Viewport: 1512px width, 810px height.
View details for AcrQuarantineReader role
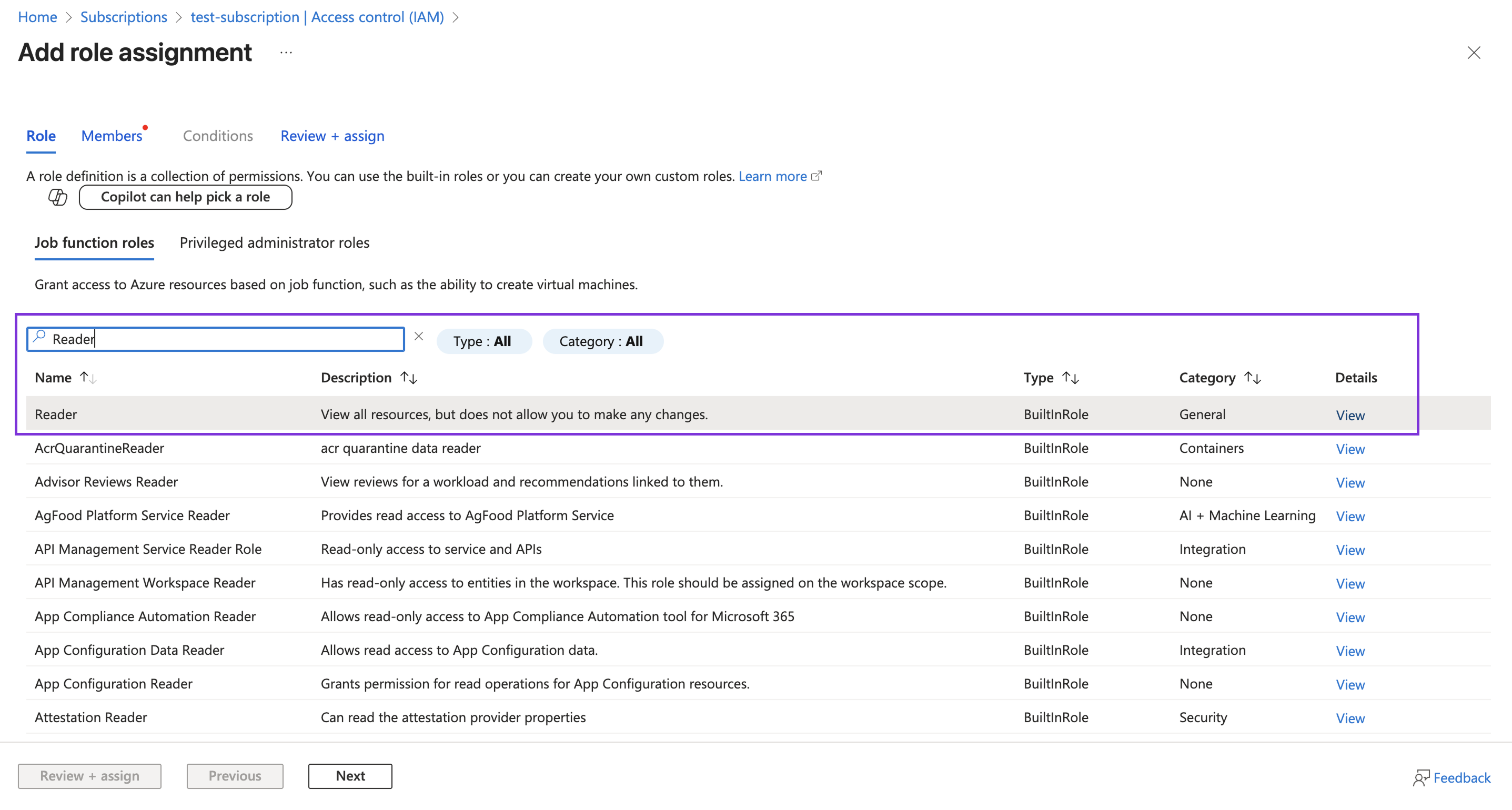[x=1349, y=449]
